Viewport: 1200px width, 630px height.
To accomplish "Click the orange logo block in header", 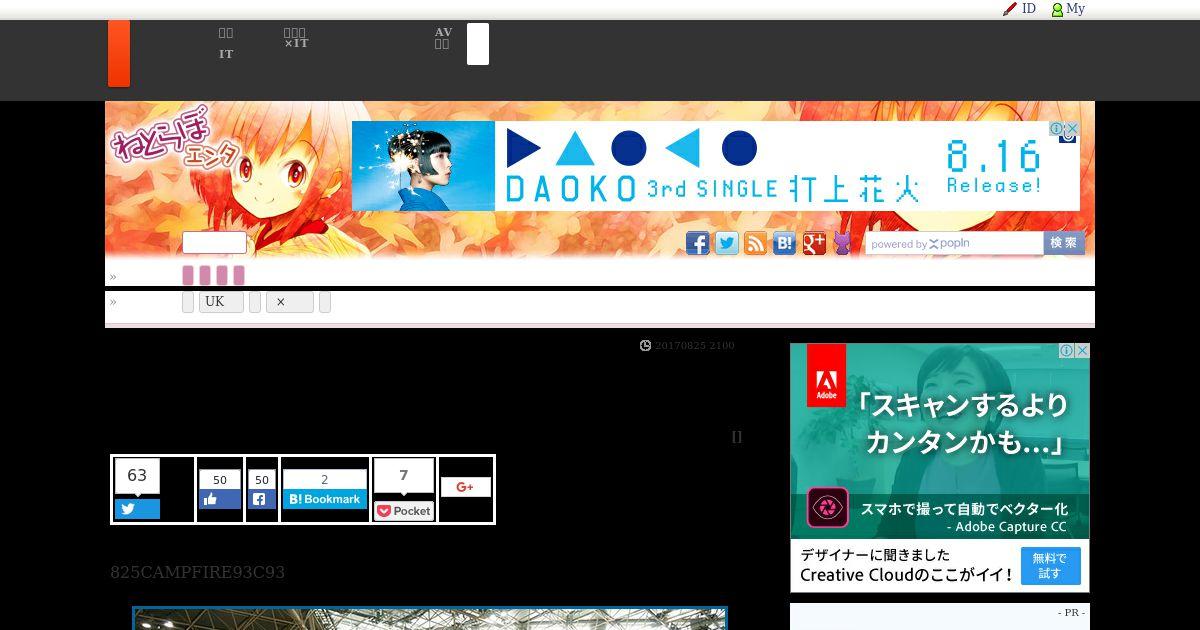I will coord(119,54).
